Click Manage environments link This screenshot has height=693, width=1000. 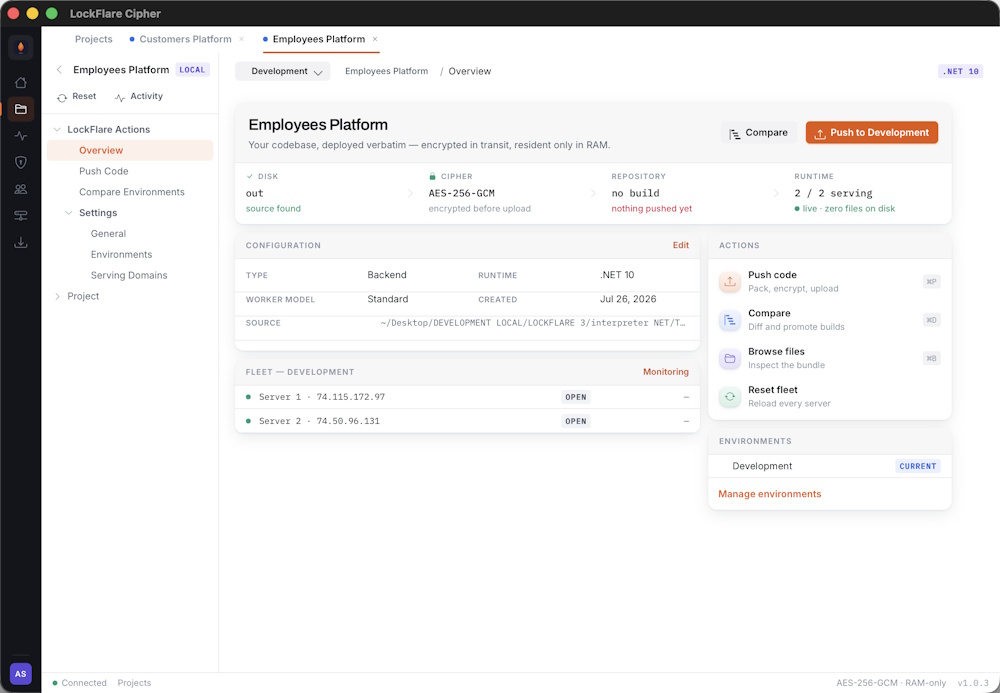click(770, 494)
